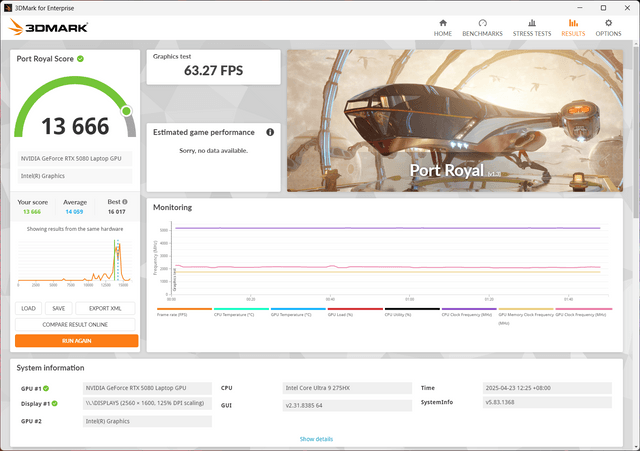Click the Your score value 13 666
Image resolution: width=640 pixels, height=451 pixels.
click(x=32, y=212)
